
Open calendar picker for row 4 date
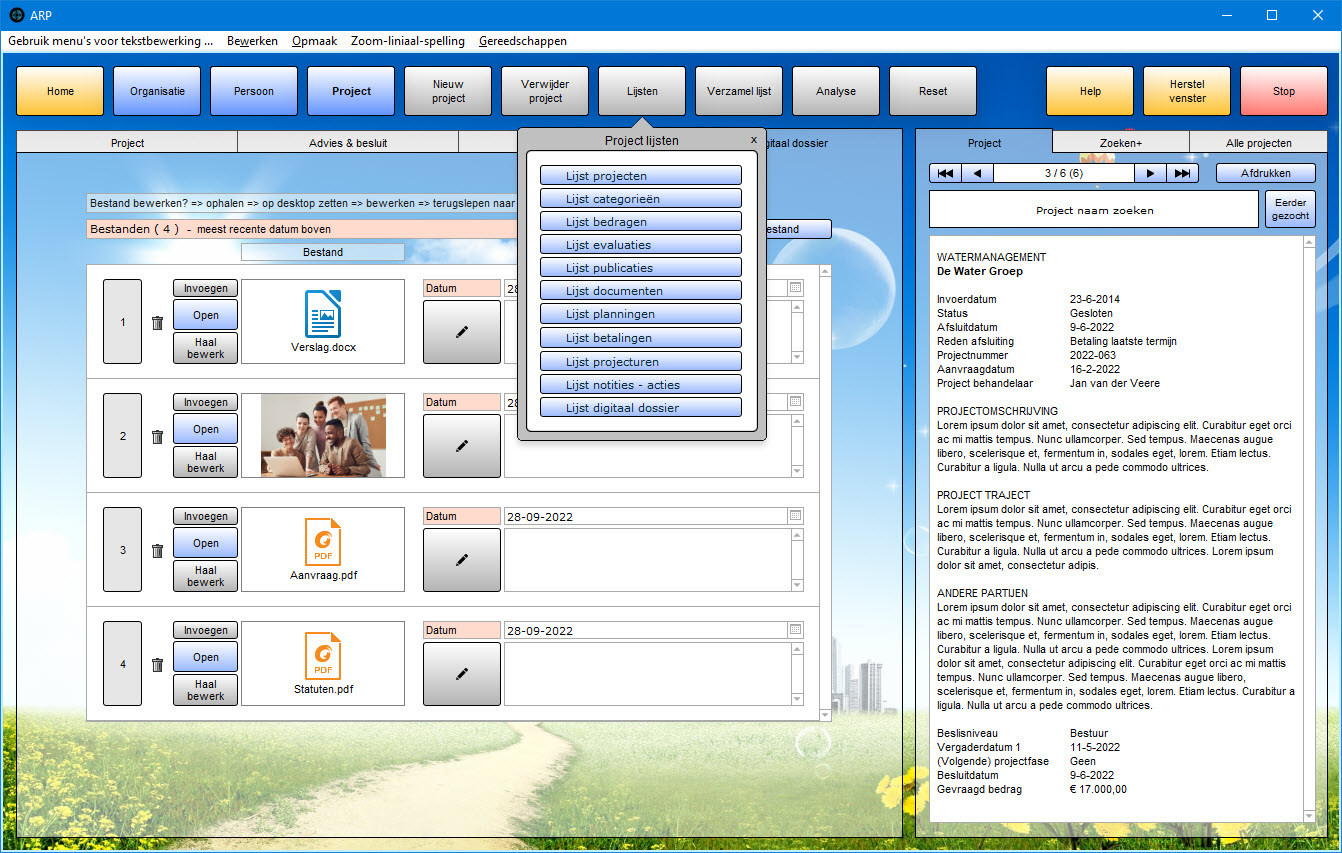795,630
